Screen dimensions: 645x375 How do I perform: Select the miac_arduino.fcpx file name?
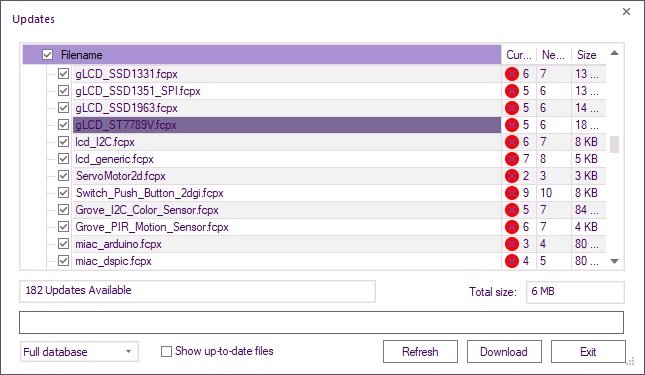click(x=118, y=244)
